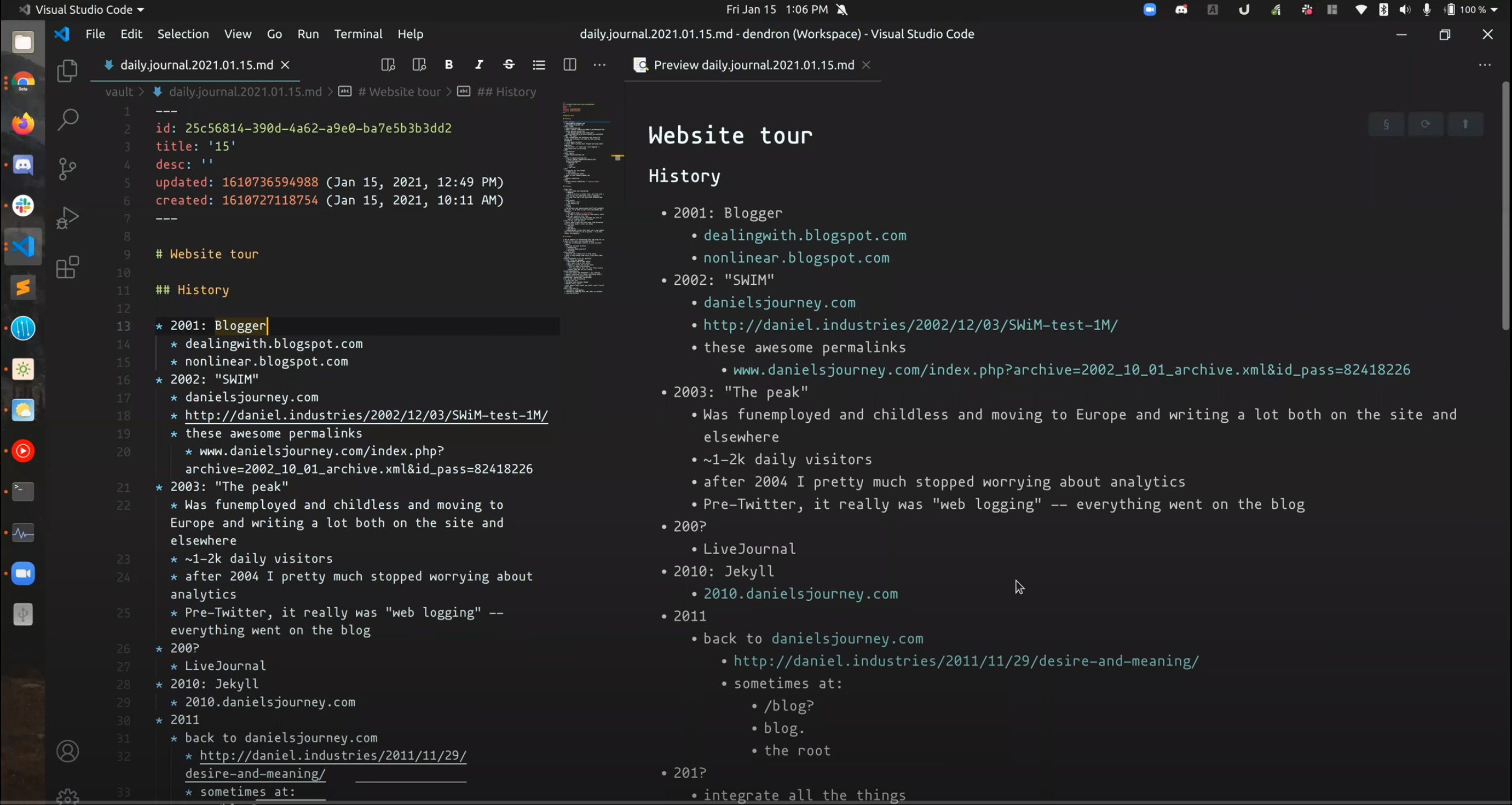Open the volume indicator in the top bar
The height and width of the screenshot is (805, 1512).
click(1405, 9)
